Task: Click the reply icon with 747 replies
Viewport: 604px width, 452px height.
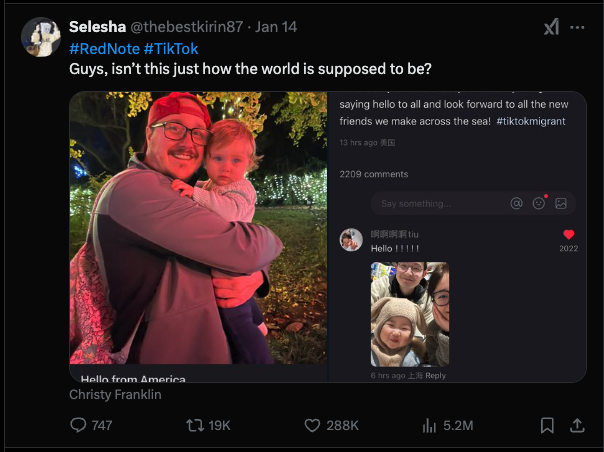Action: 78,425
